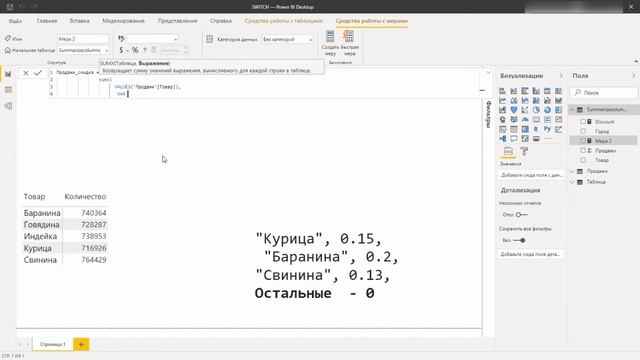Open the Представление ribbon tab
This screenshot has height=360, width=640.
tap(178, 21)
